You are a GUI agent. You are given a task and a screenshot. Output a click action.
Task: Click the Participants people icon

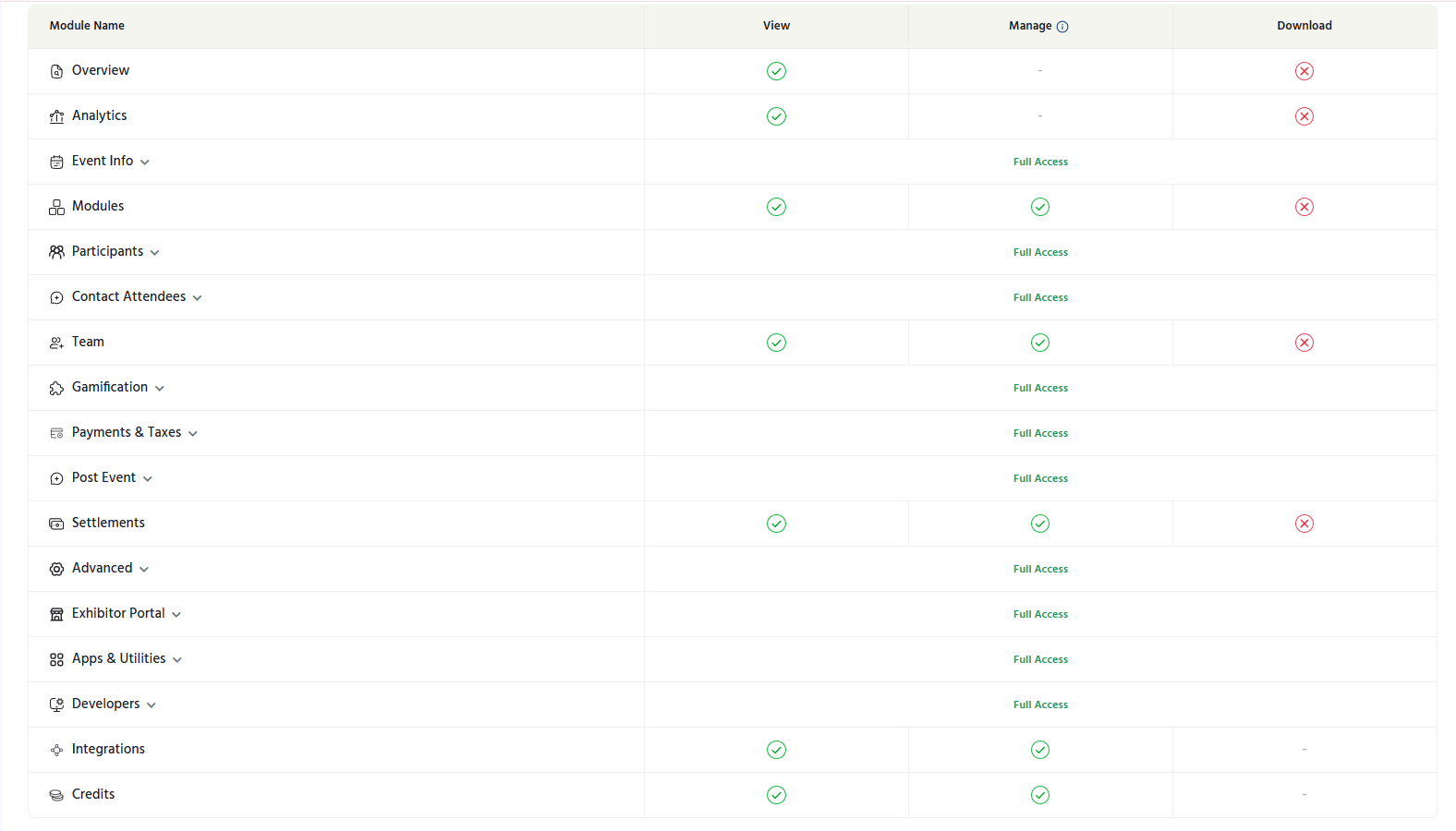coord(56,252)
